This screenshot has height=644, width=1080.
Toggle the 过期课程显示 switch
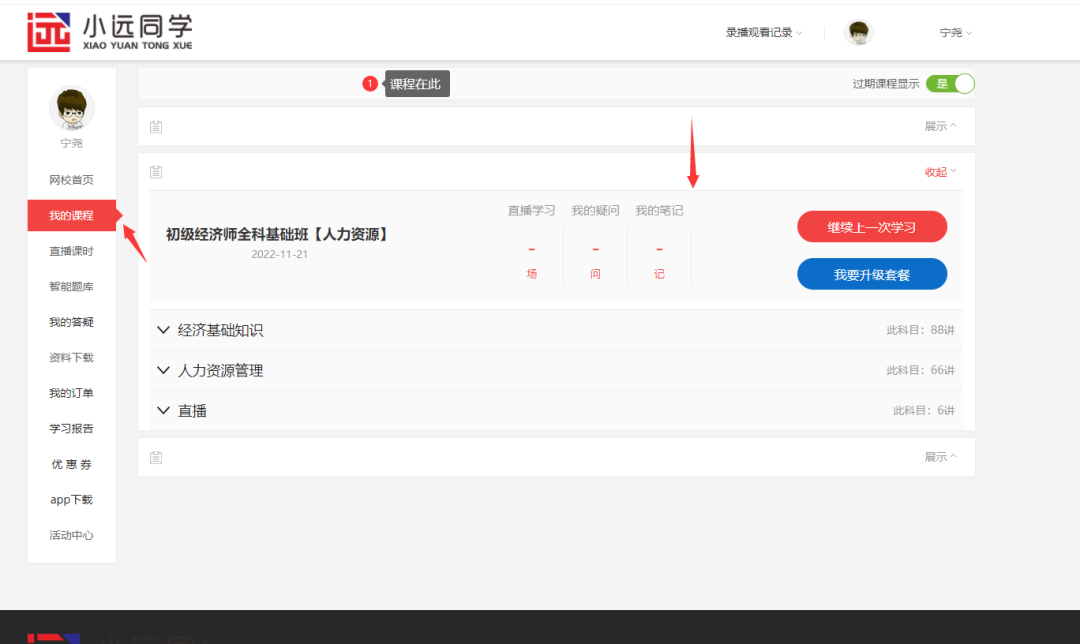pos(949,84)
